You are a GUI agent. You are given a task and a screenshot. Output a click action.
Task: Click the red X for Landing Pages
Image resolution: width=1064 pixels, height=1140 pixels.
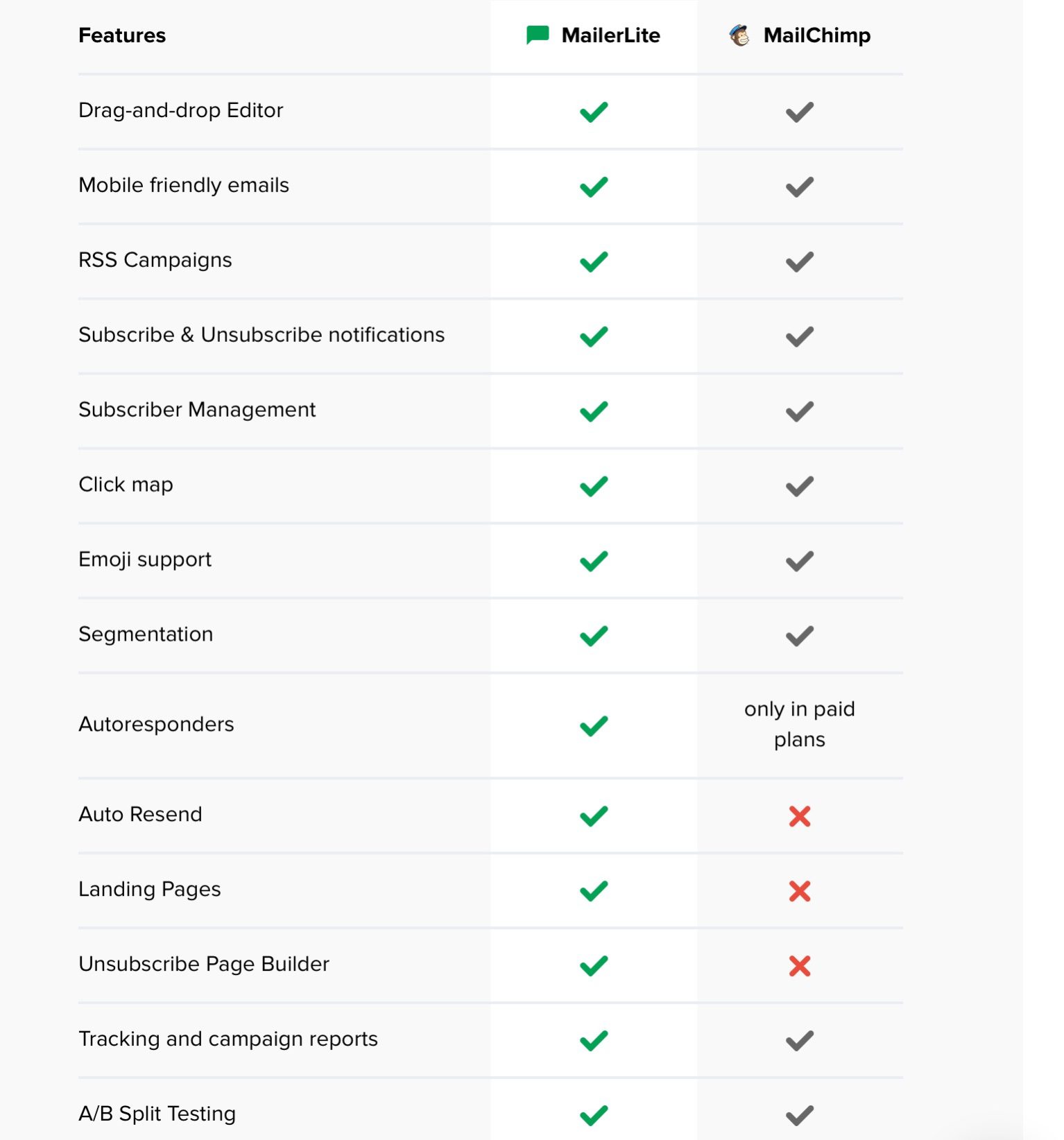[800, 891]
